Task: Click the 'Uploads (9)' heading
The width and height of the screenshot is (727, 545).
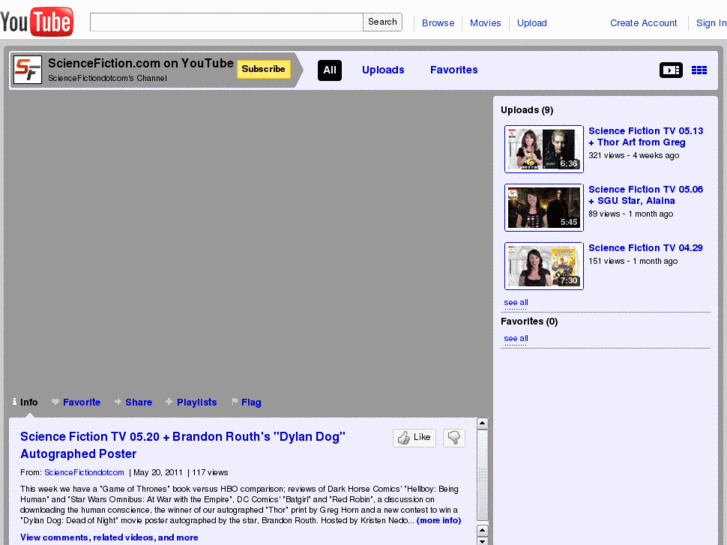Action: pos(527,110)
